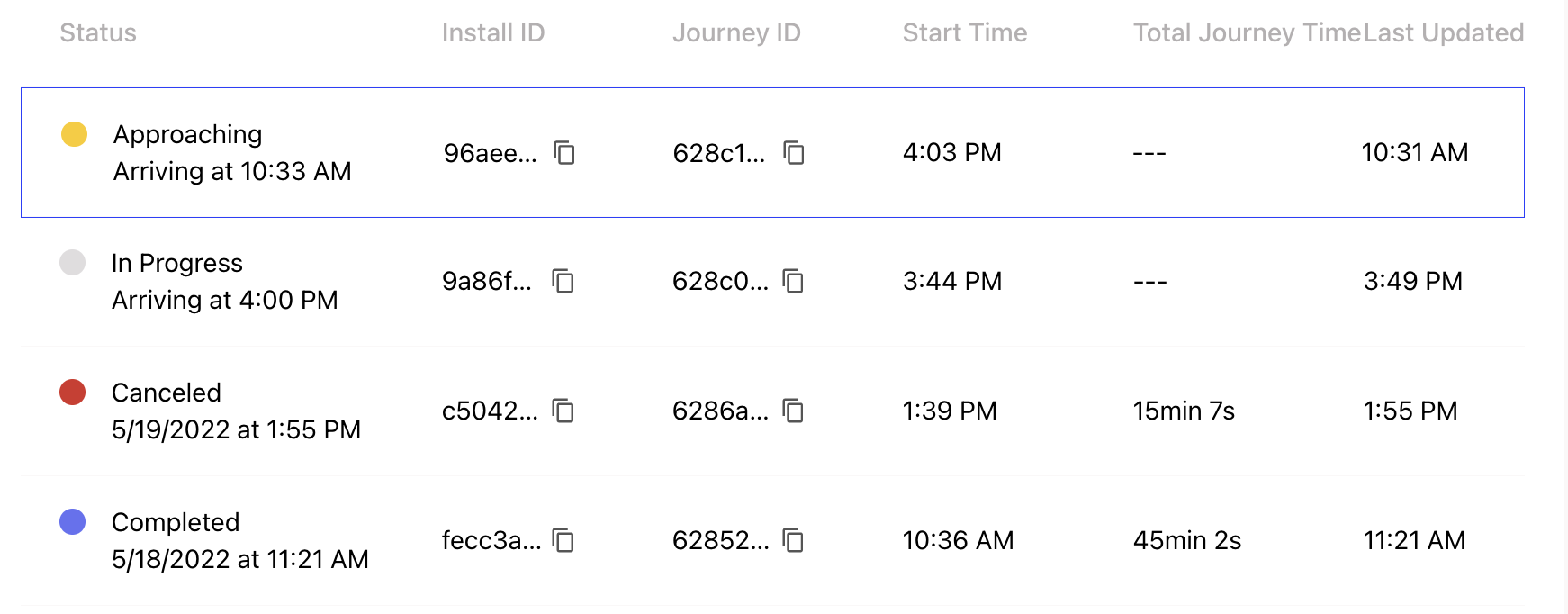Click the Status column header
This screenshot has width=1568, height=614.
[x=98, y=33]
